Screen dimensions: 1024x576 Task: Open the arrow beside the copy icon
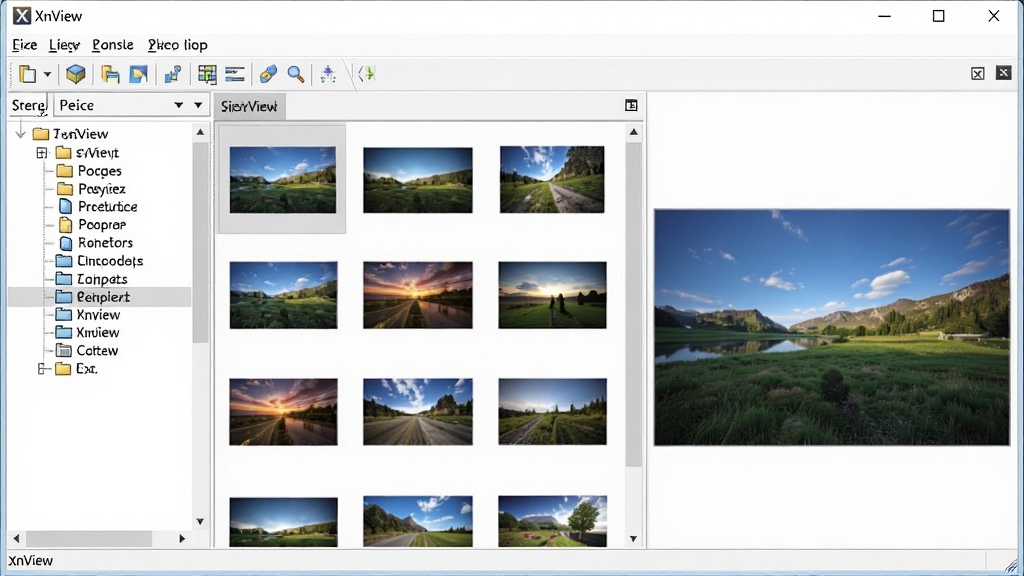coord(48,74)
